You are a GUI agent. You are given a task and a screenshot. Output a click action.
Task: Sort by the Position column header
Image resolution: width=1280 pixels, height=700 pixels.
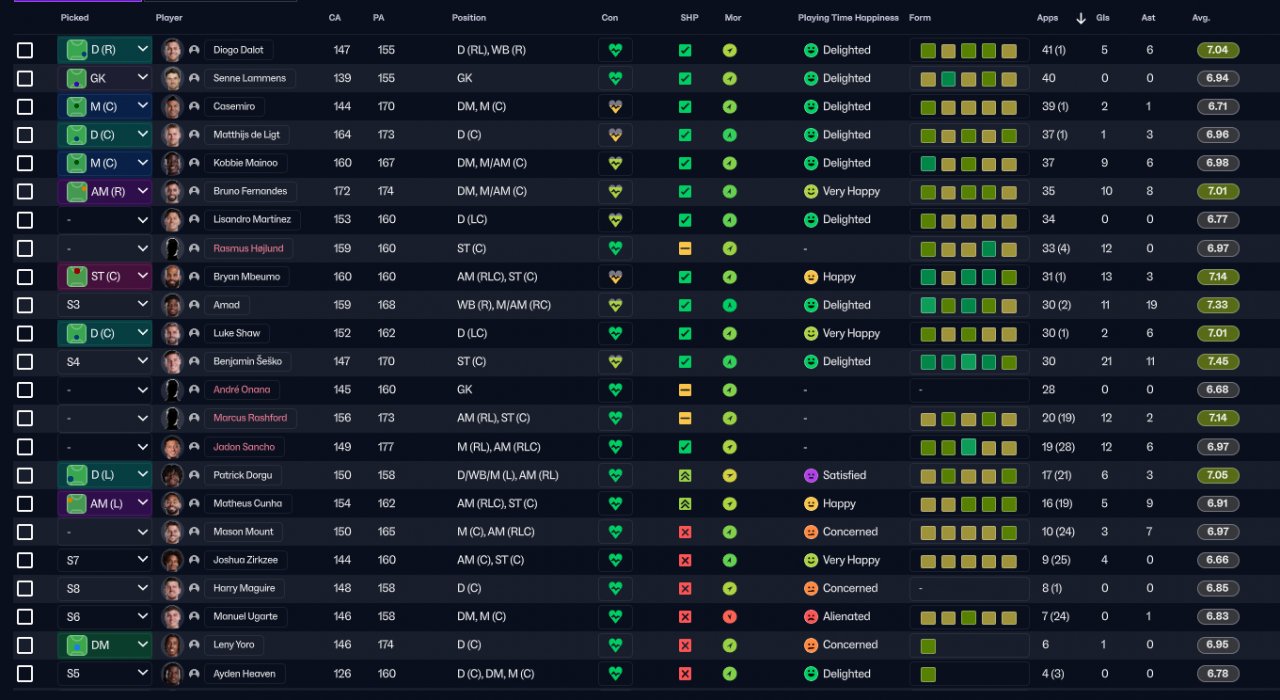tap(469, 18)
